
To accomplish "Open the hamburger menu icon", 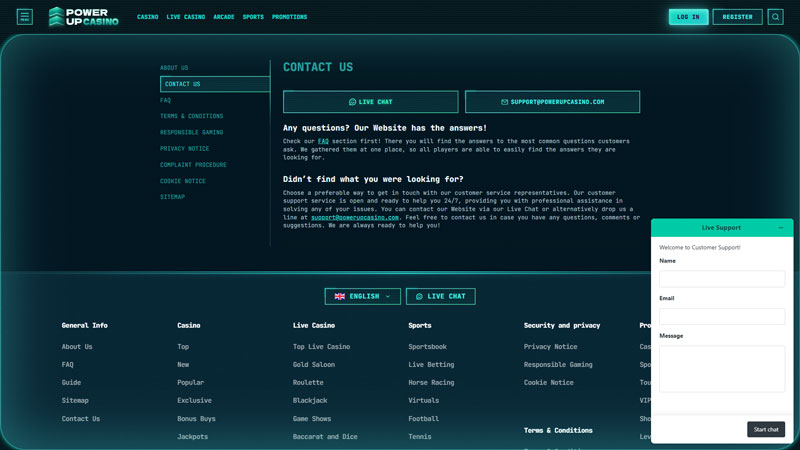I will click(24, 17).
